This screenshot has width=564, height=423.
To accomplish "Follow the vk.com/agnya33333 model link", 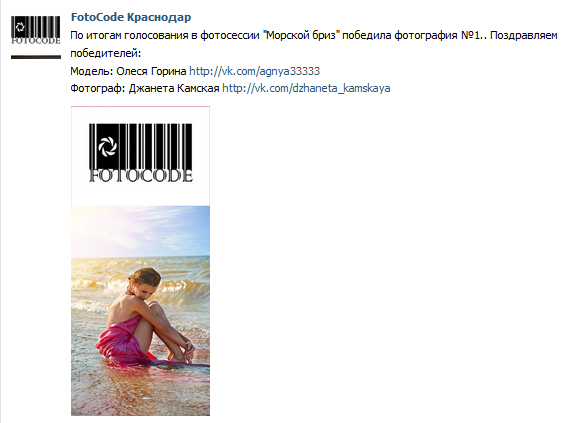I will point(254,71).
